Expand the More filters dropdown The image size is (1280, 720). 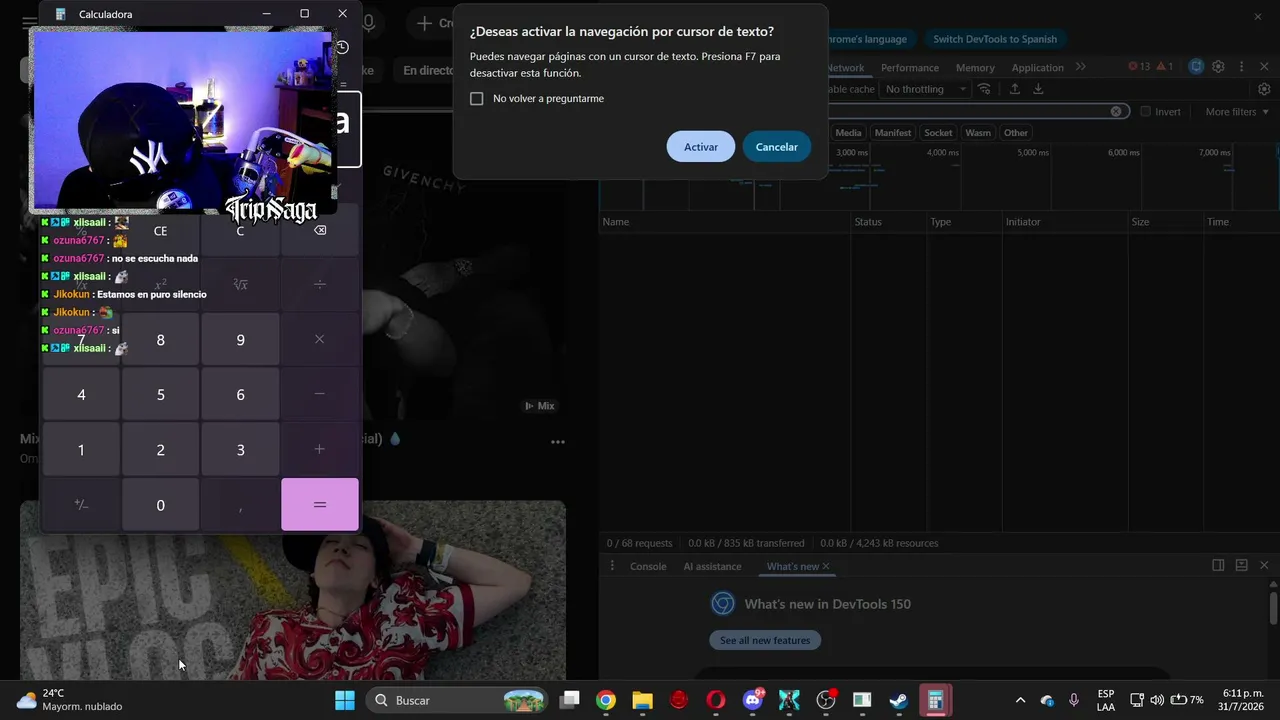[x=1236, y=112]
